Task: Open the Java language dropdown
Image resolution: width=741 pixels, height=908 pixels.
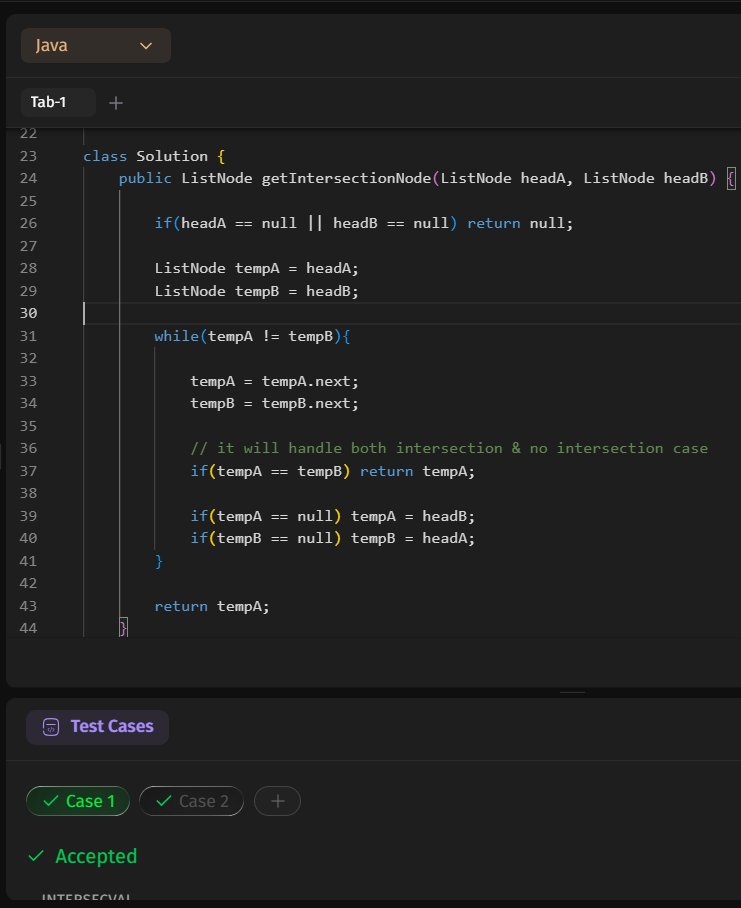Action: tap(96, 45)
